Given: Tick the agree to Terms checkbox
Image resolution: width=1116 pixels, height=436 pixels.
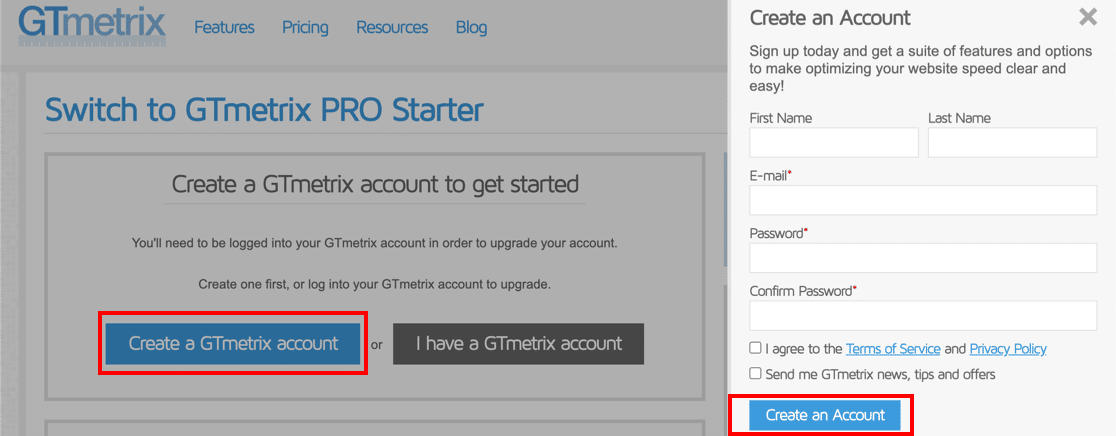Looking at the screenshot, I should pyautogui.click(x=755, y=349).
